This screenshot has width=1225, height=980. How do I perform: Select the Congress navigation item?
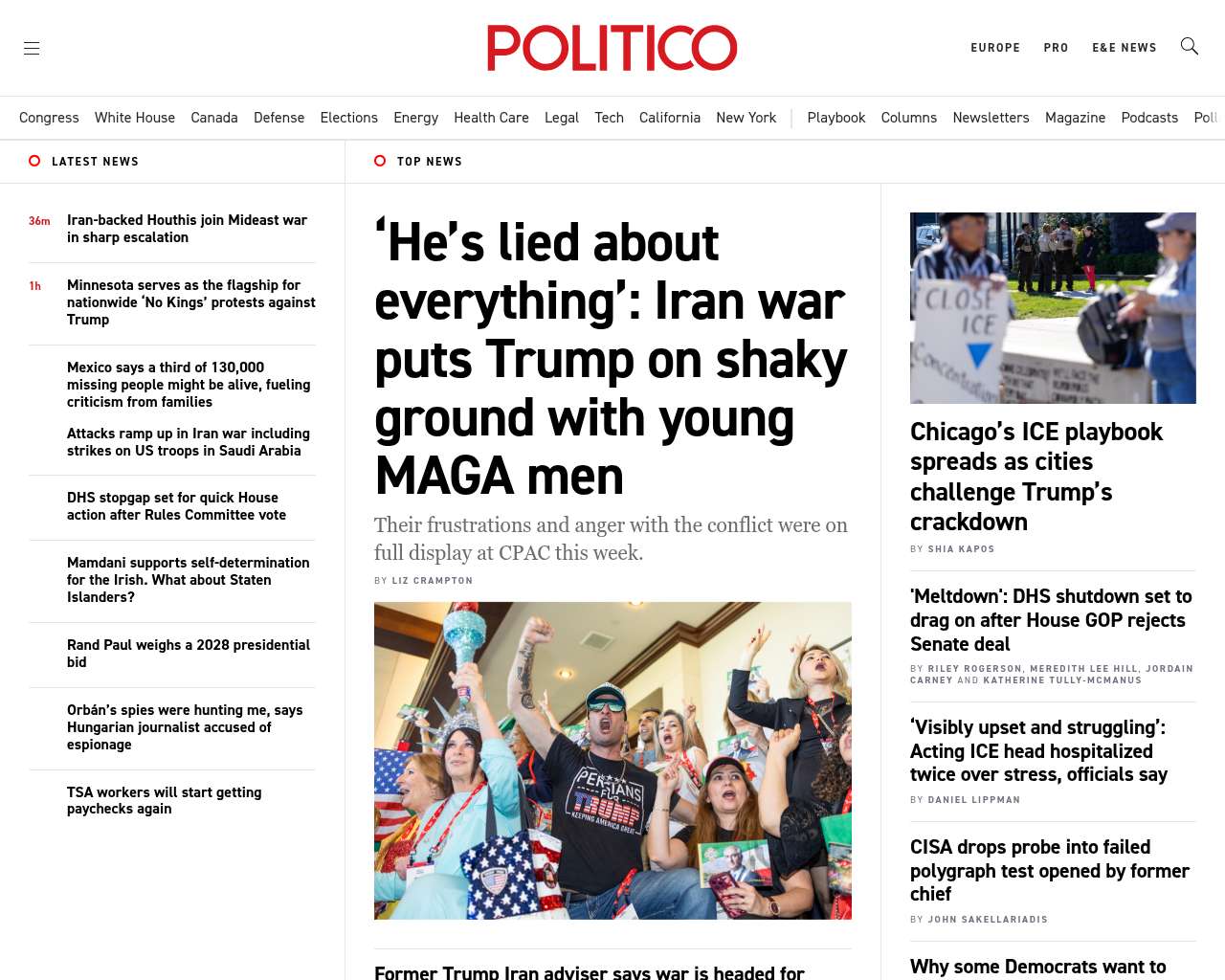coord(49,118)
